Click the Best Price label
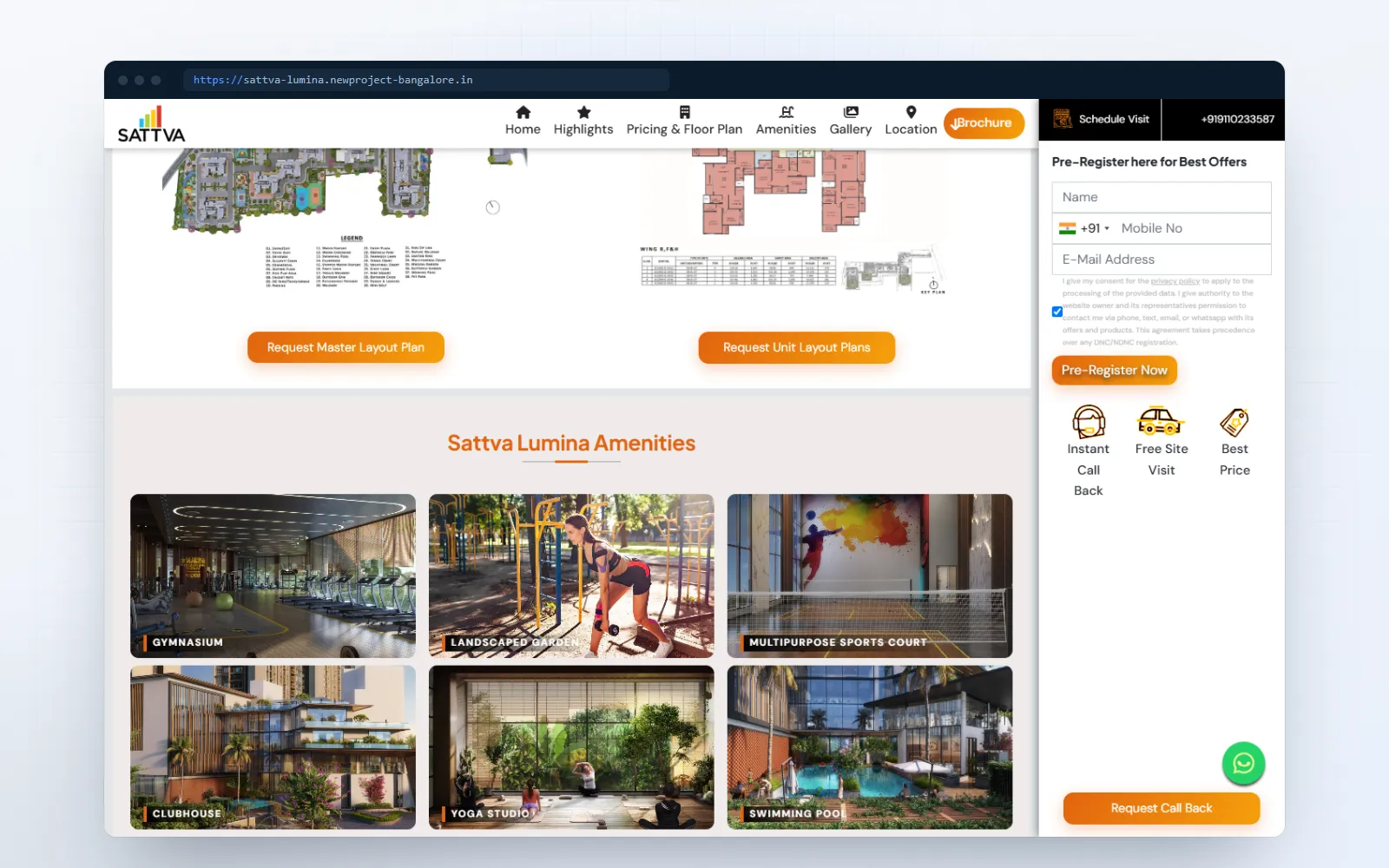Screen dimensions: 1389x868 tap(1234, 459)
